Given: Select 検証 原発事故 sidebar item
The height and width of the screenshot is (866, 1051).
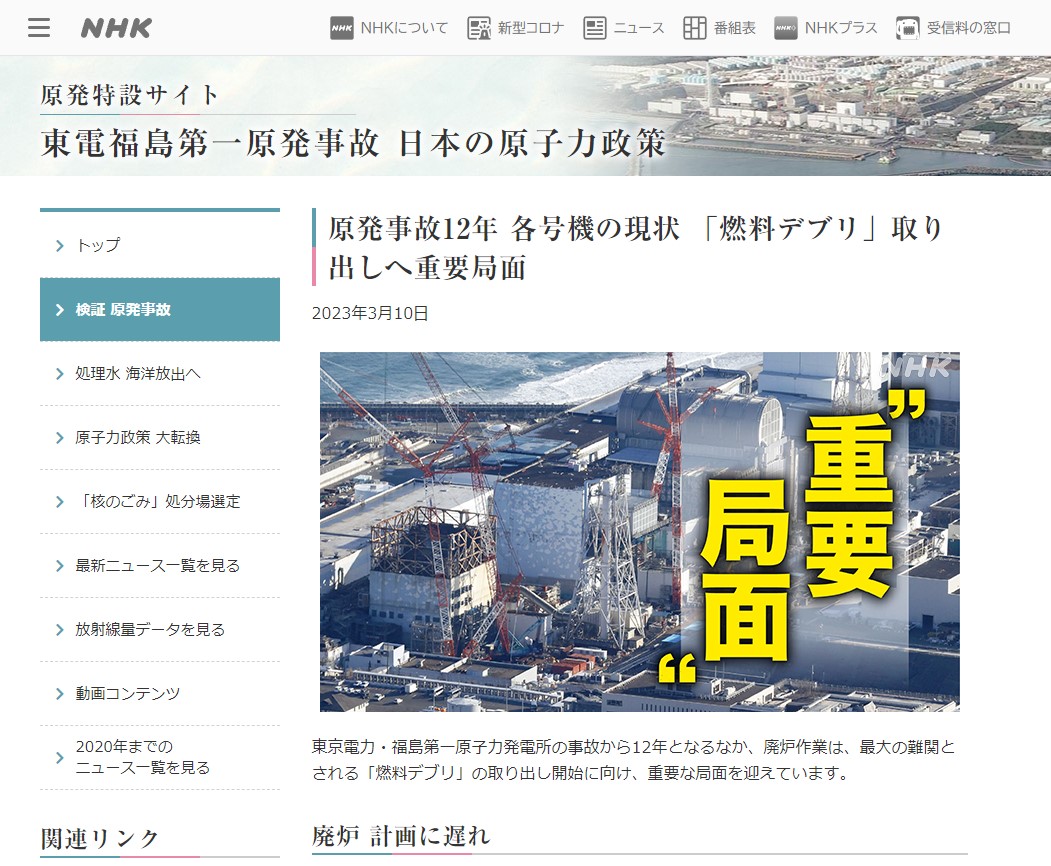Looking at the screenshot, I should coord(160,310).
